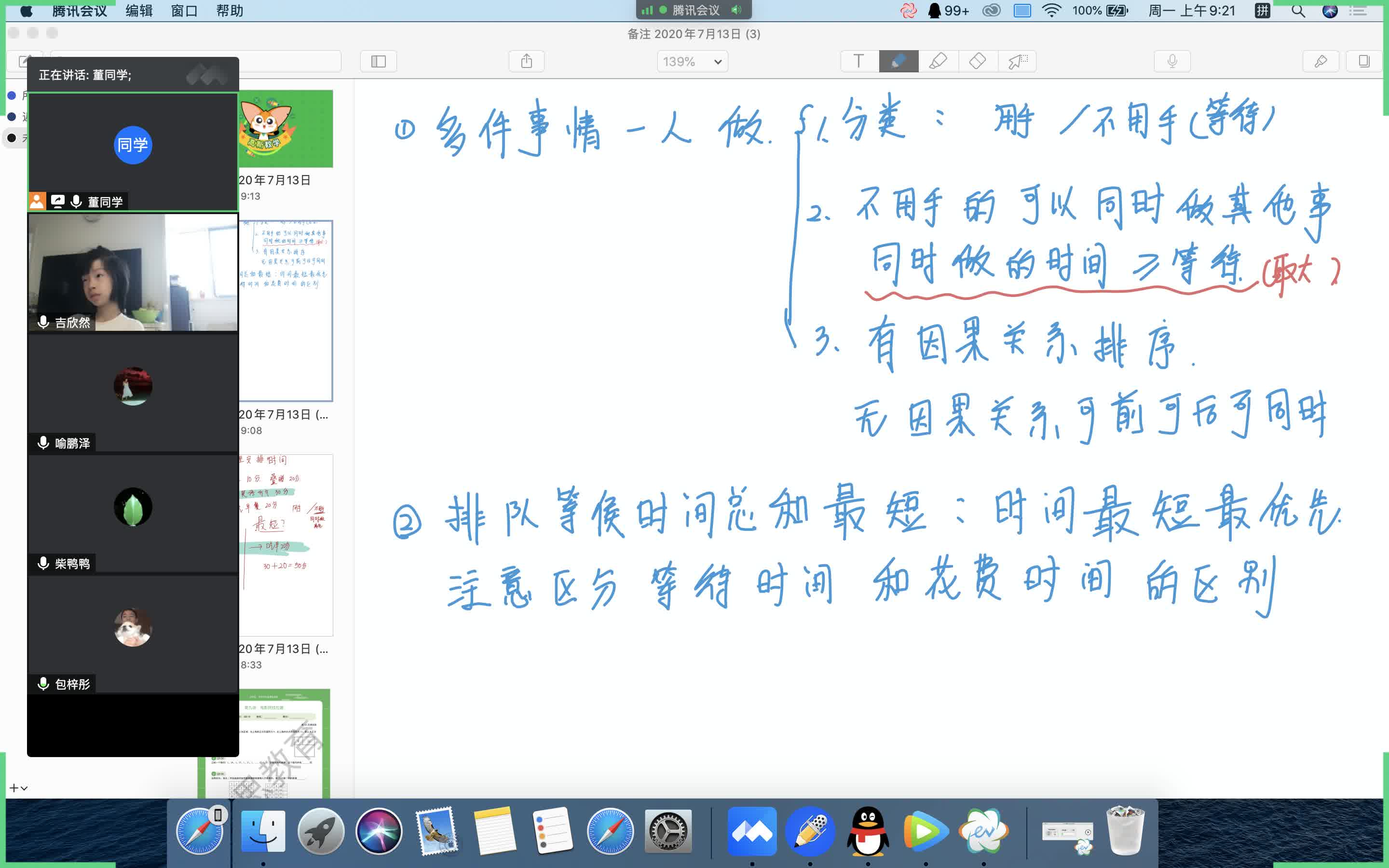
Task: Open System Preferences gear in the Dock
Action: click(x=668, y=831)
